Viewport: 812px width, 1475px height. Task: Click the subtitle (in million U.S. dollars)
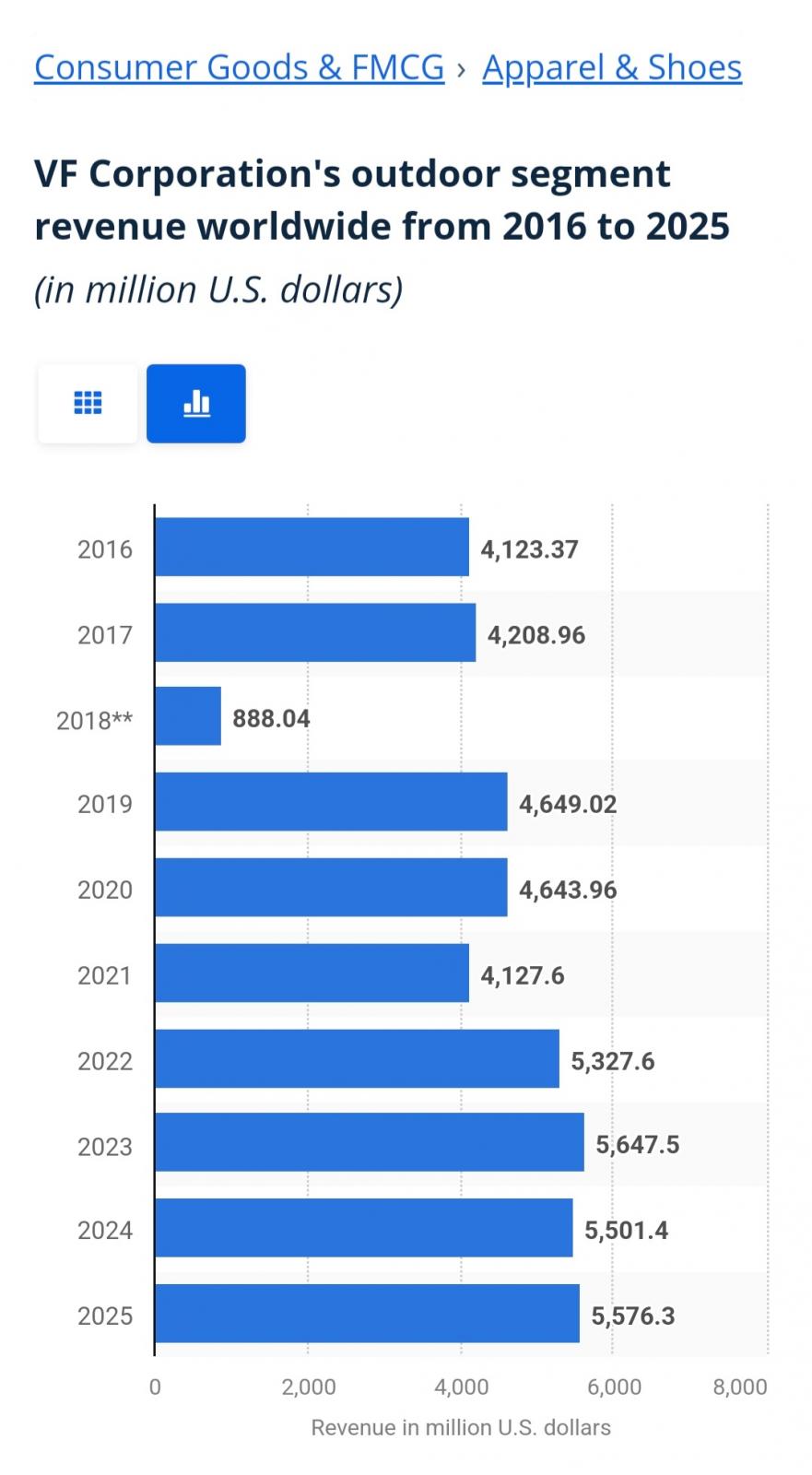tap(218, 289)
